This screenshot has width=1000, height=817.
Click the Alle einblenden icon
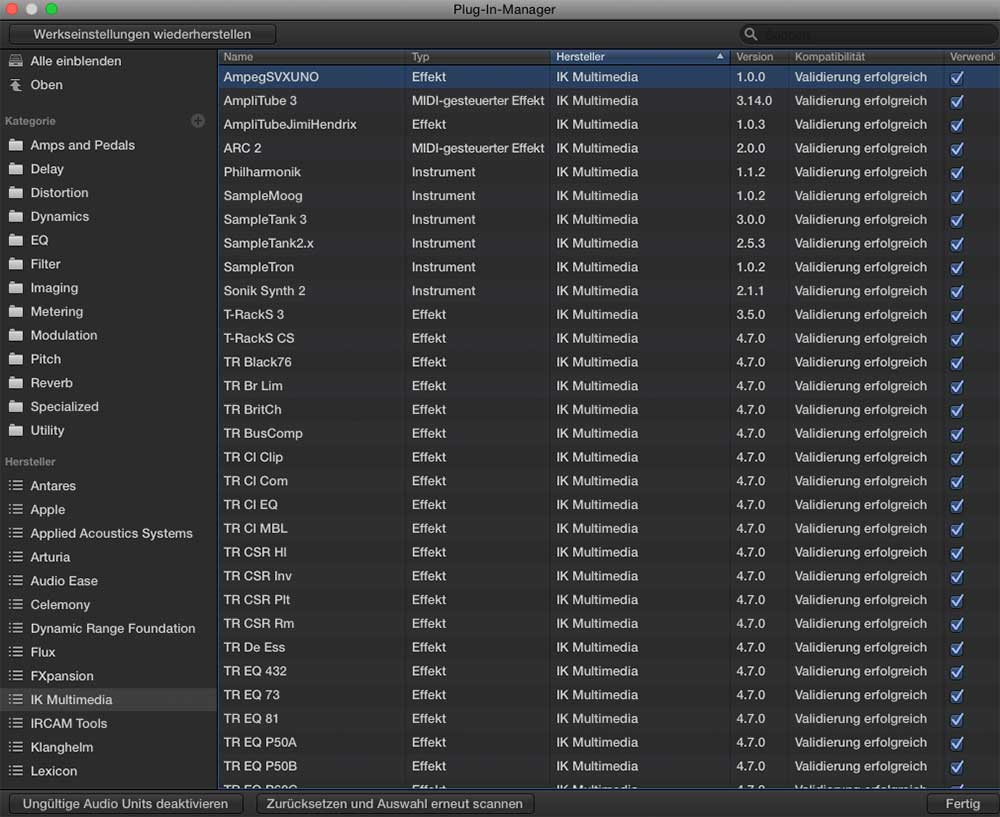point(15,61)
